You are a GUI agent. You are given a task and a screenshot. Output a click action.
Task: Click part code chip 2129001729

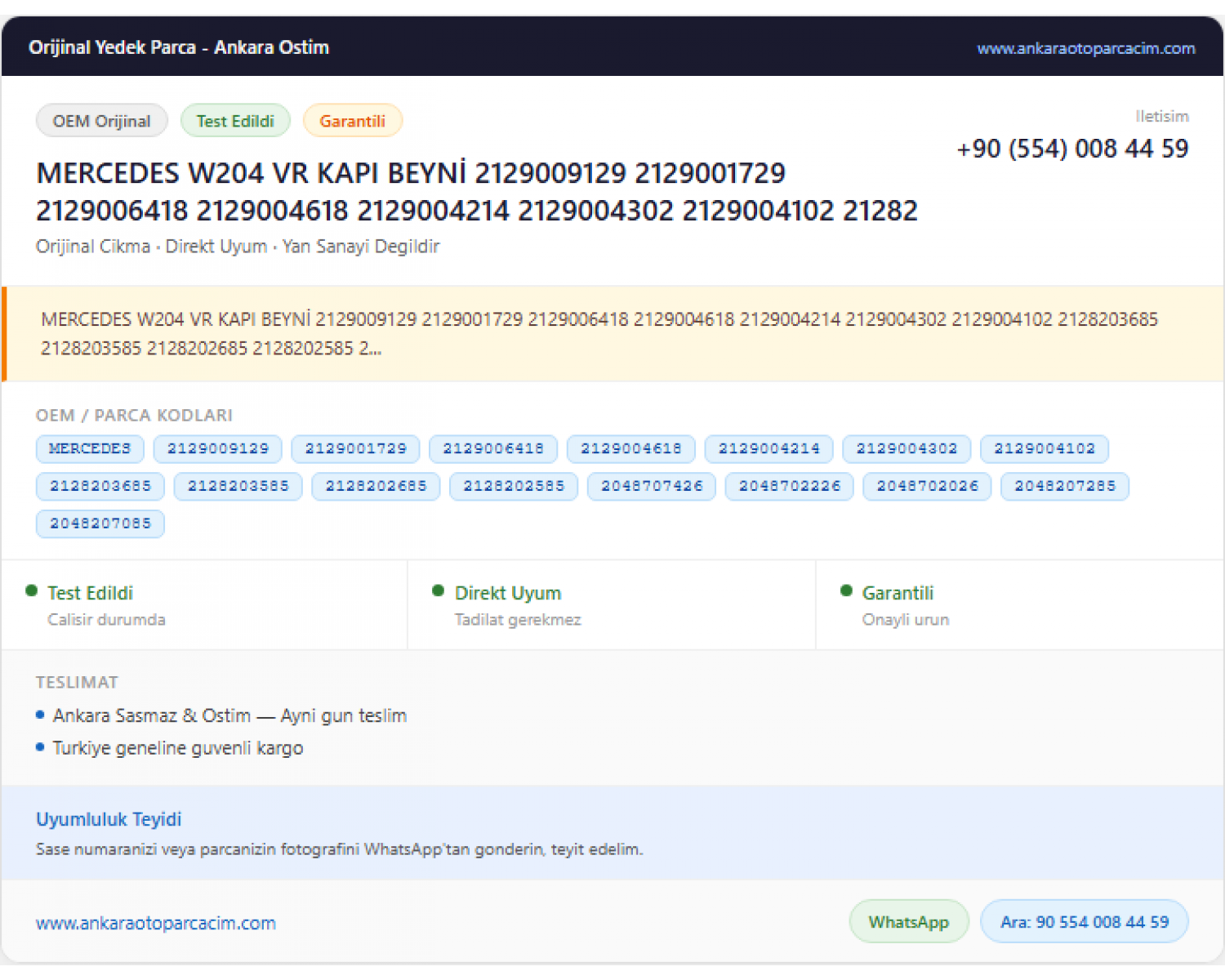(x=355, y=448)
